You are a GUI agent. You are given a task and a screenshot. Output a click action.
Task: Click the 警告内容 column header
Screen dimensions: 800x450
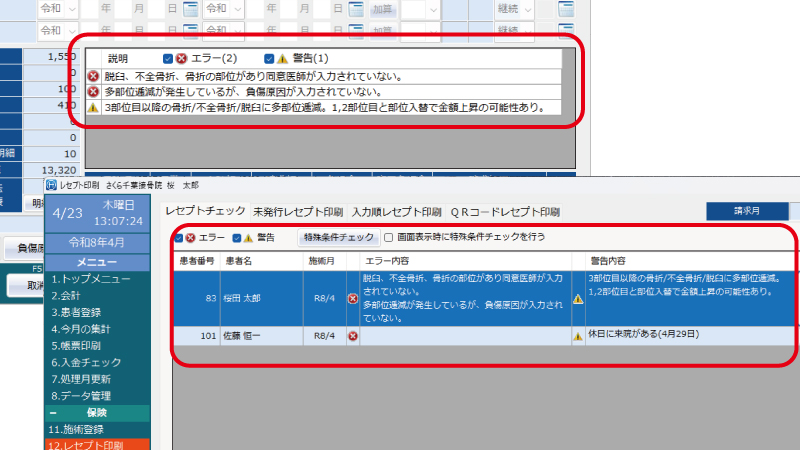pyautogui.click(x=691, y=261)
